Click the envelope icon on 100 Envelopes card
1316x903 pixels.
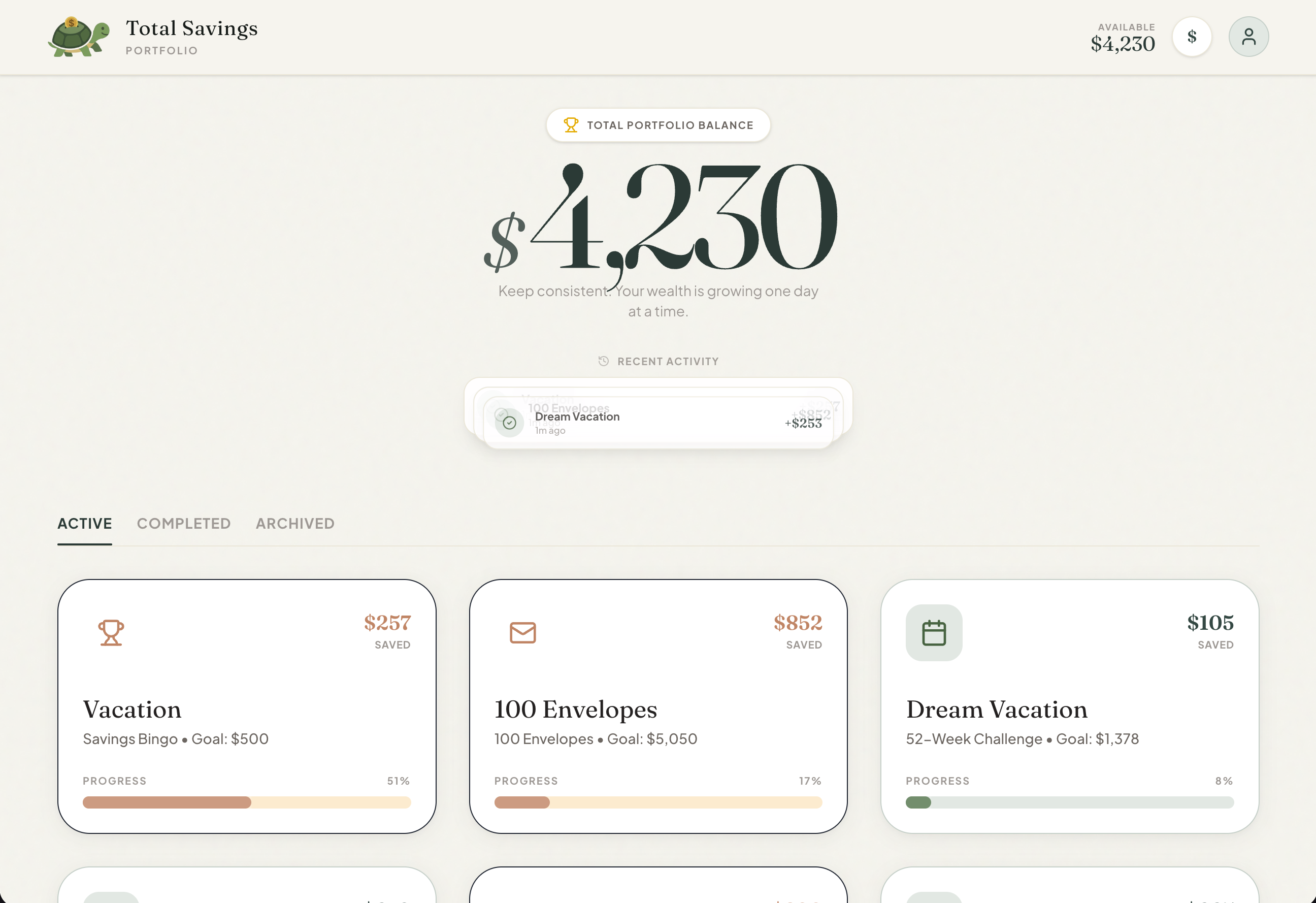[x=522, y=632]
